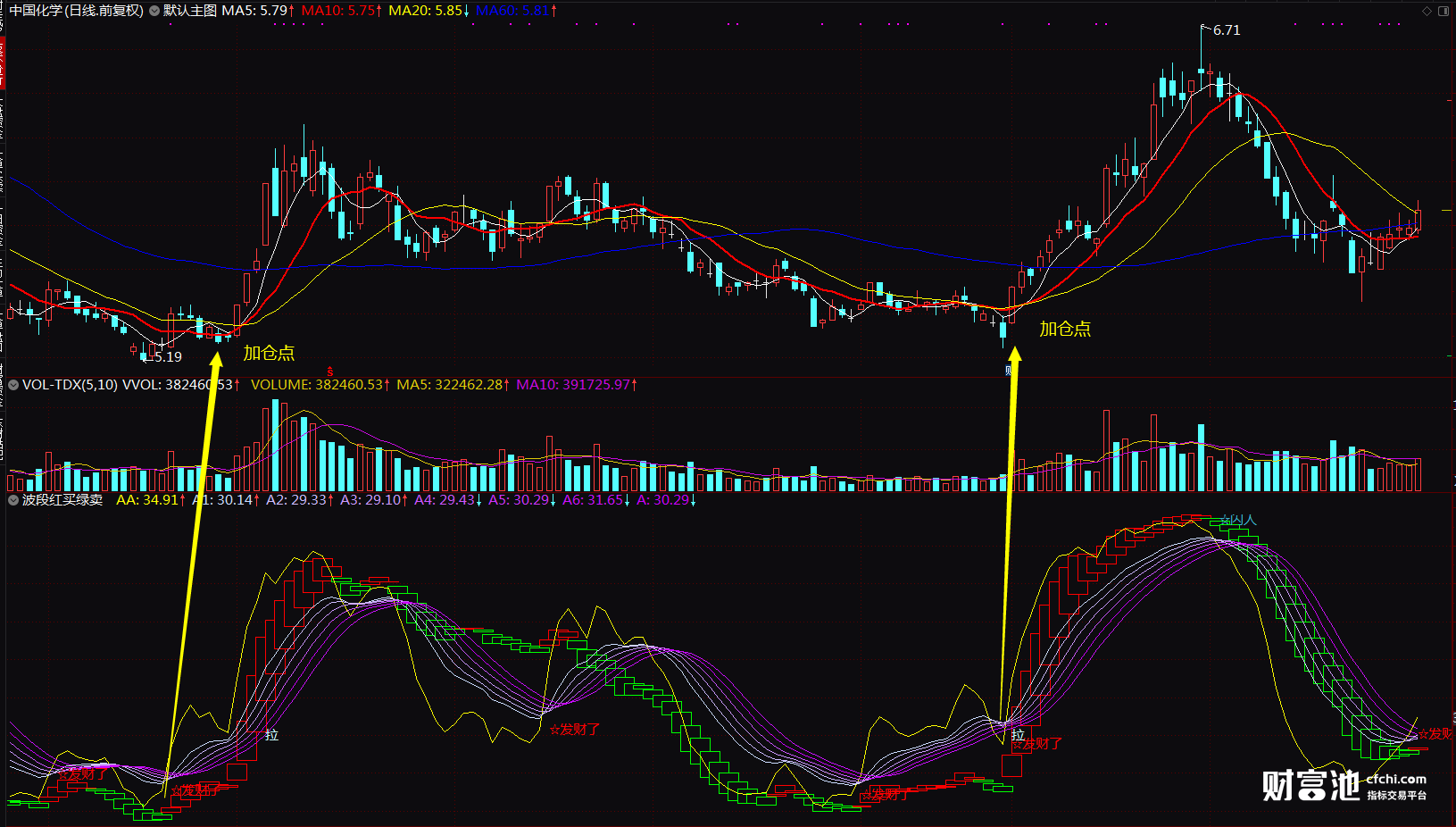Click the middle ☆发财了 signal marker
This screenshot has width=1456, height=827.
575,730
